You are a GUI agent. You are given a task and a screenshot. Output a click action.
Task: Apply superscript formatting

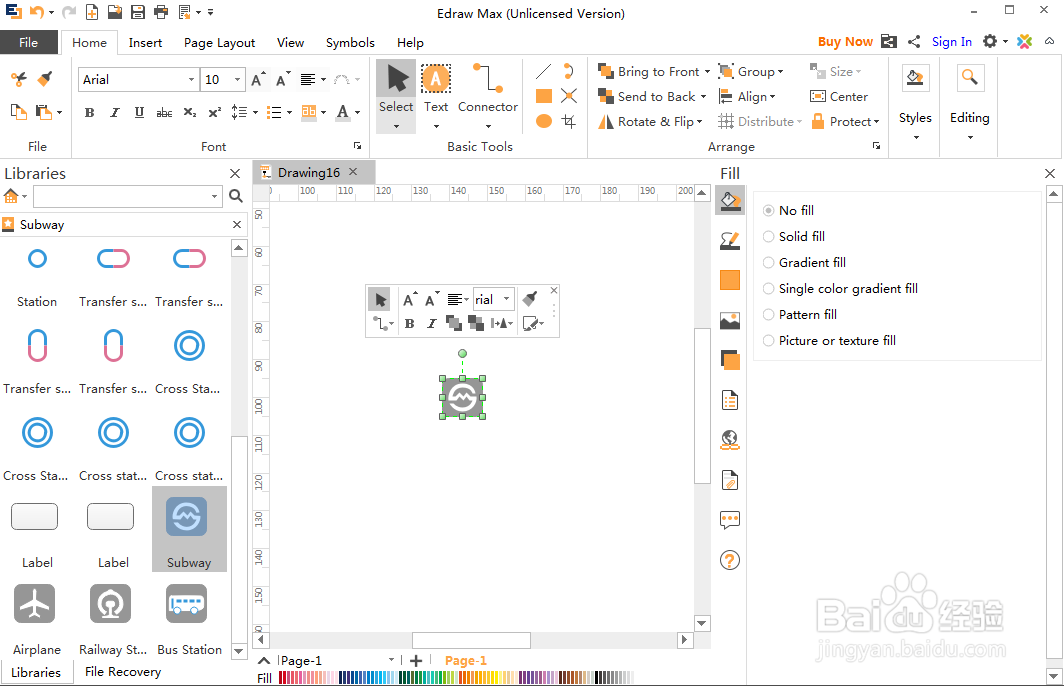click(x=214, y=113)
